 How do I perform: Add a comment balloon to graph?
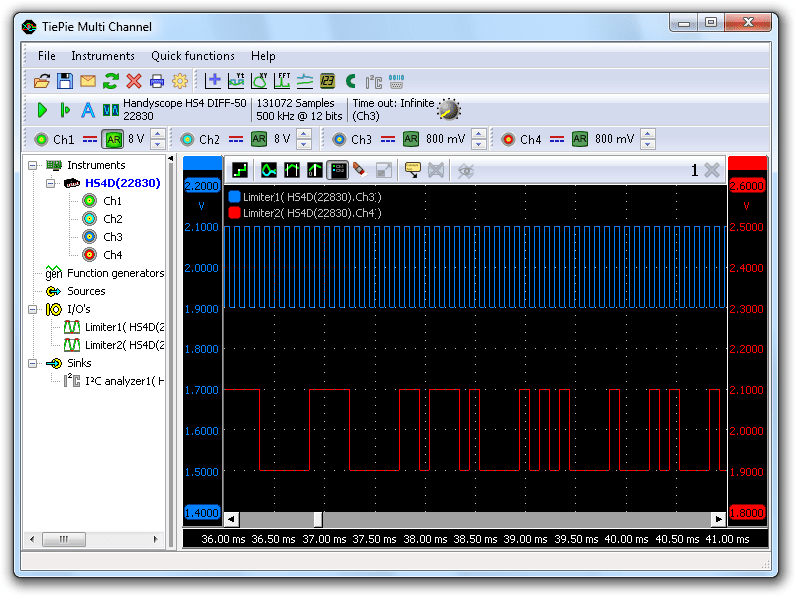(x=413, y=170)
